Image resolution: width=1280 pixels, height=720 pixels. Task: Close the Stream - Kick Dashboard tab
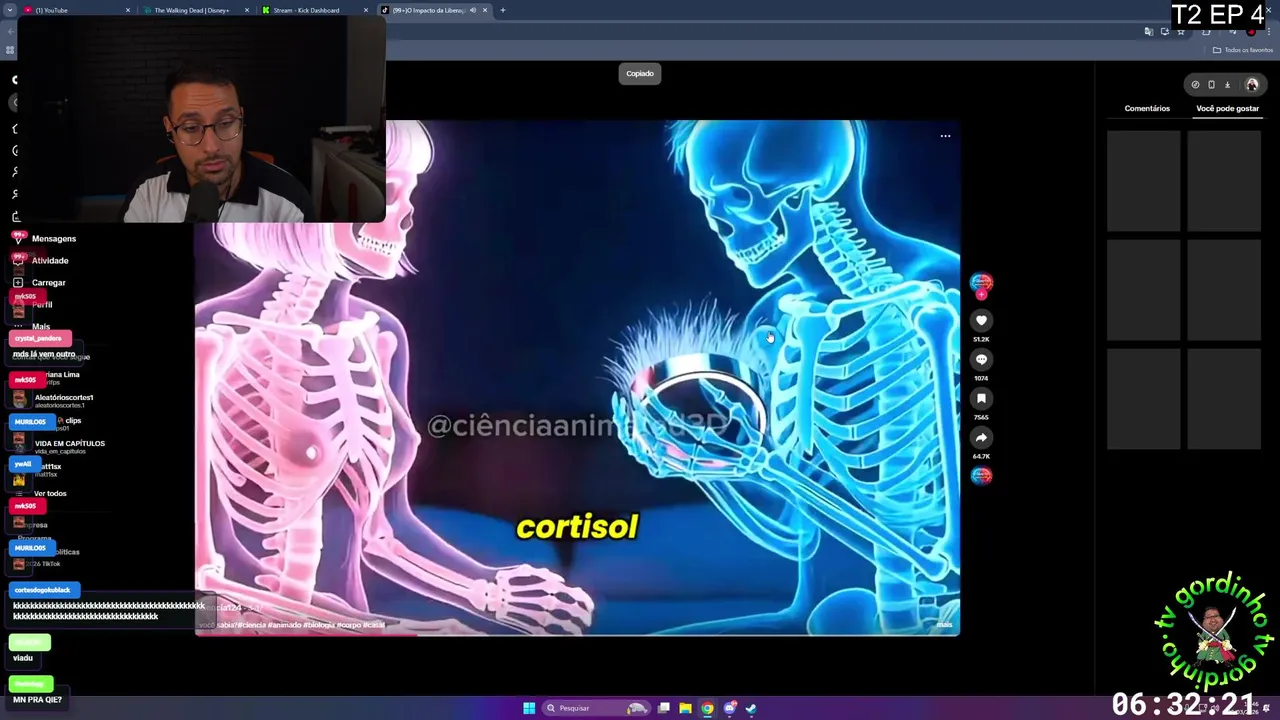366,10
